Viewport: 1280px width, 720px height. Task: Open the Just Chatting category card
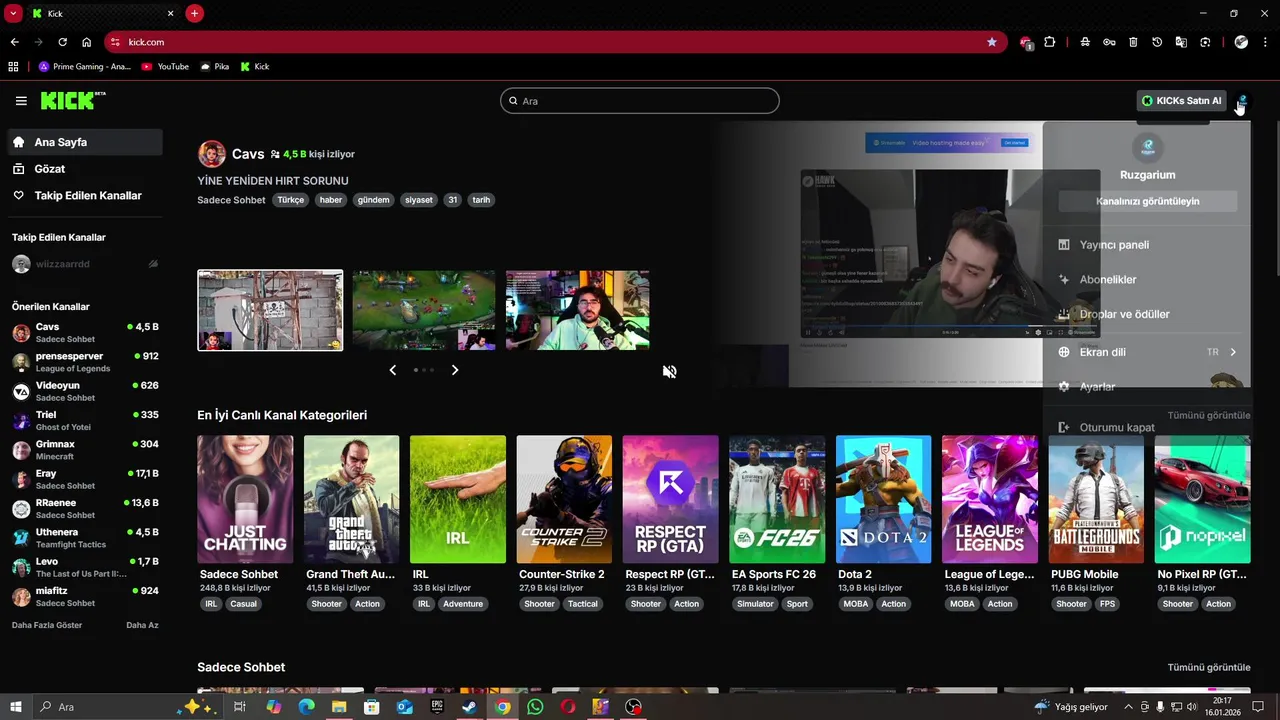tap(245, 499)
